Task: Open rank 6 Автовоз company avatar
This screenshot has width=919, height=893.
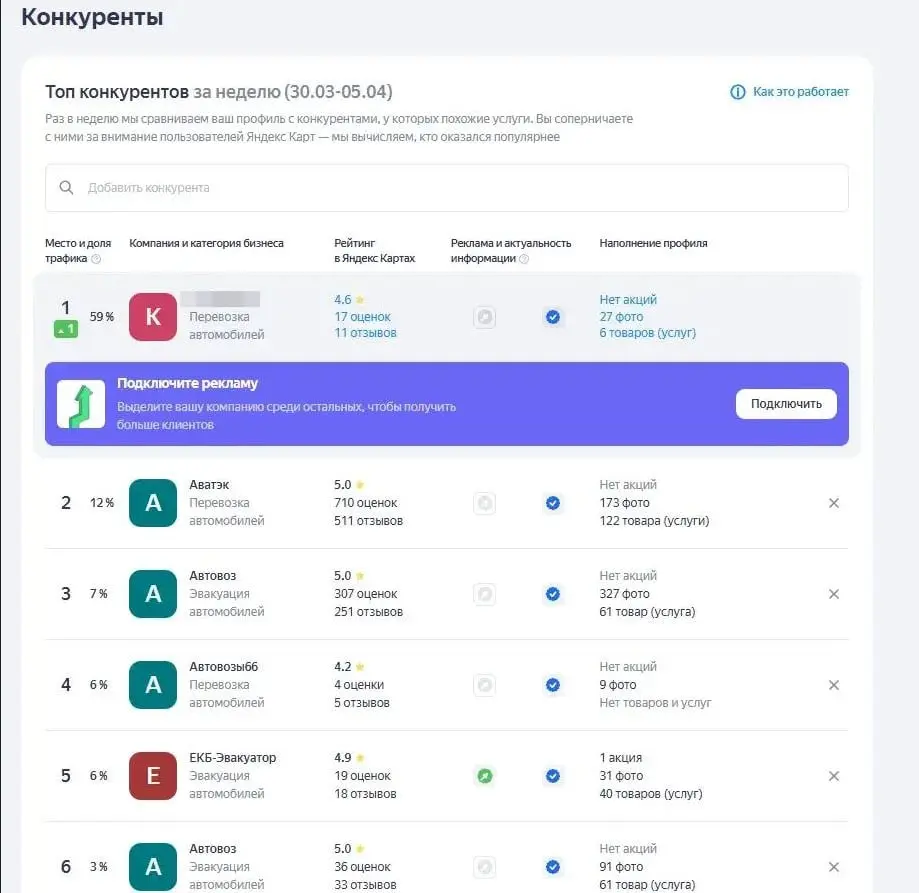Action: (x=153, y=867)
